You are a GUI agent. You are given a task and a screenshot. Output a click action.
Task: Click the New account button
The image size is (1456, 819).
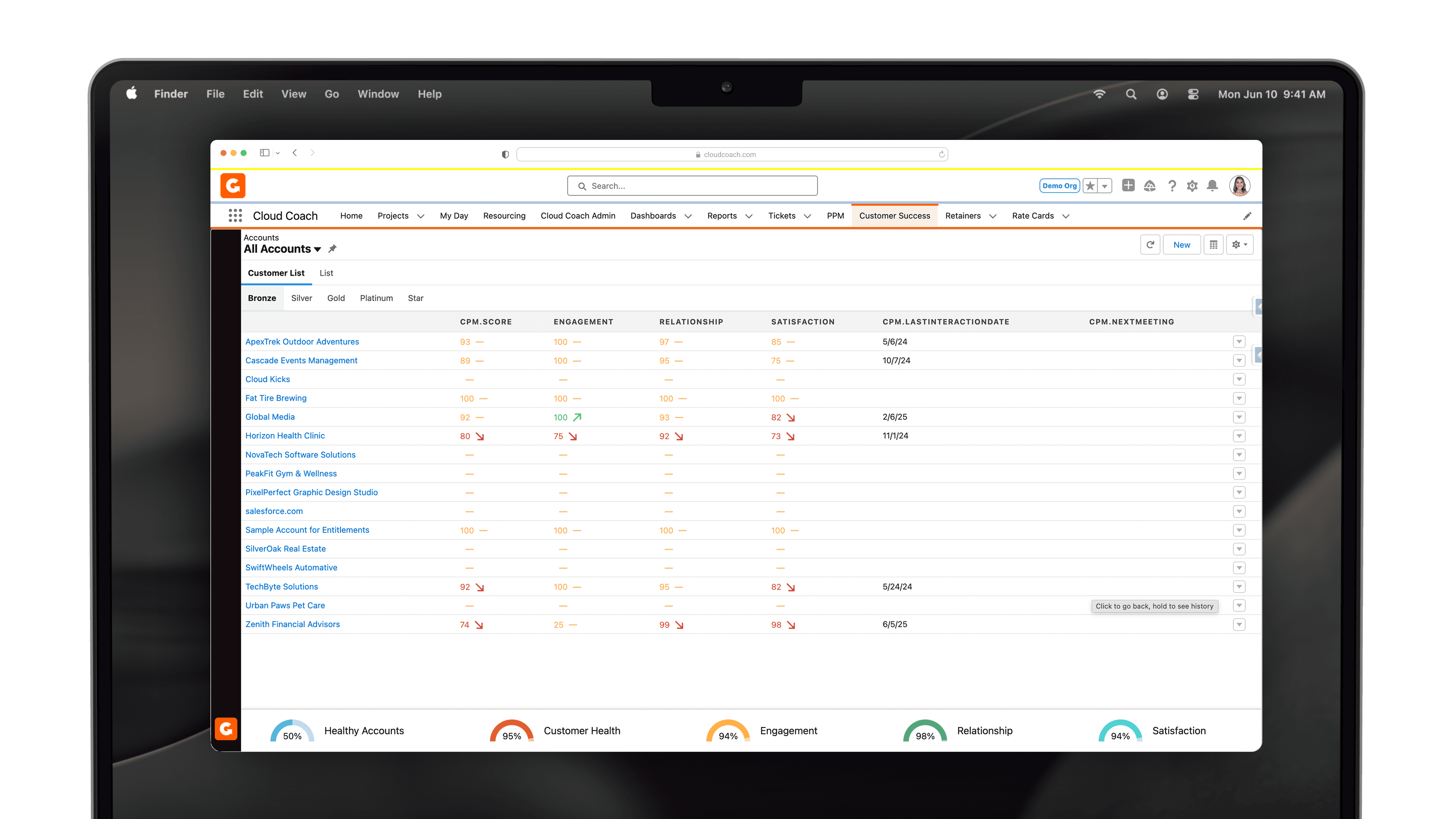pyautogui.click(x=1182, y=245)
